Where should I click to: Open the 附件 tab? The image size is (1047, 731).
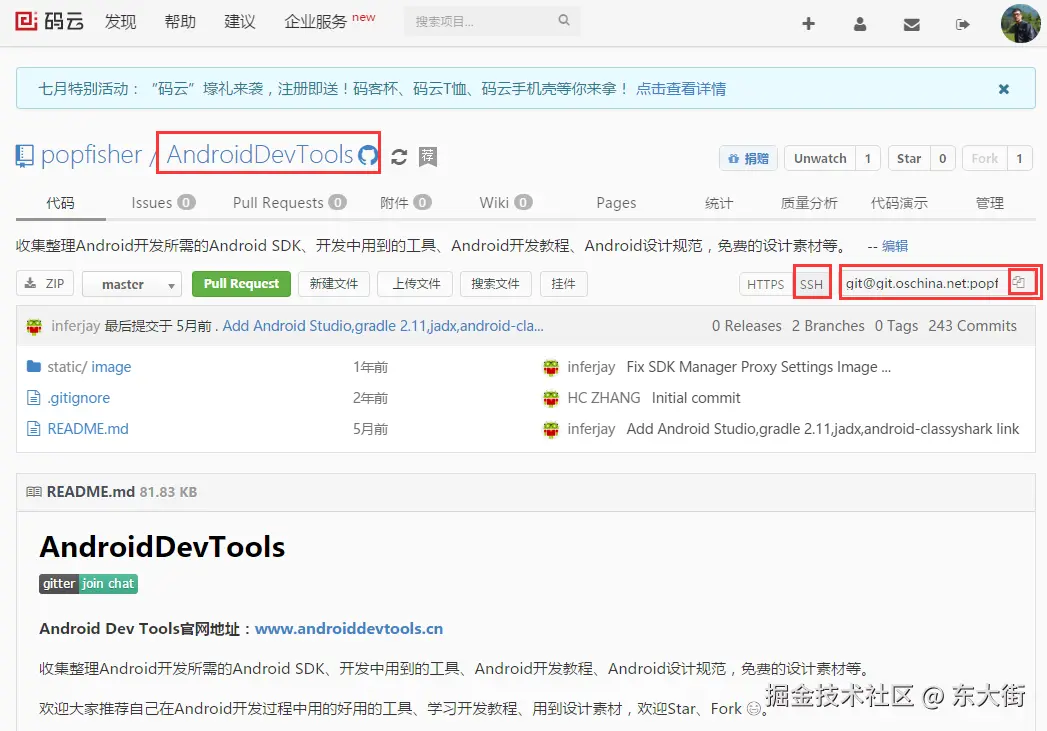405,202
